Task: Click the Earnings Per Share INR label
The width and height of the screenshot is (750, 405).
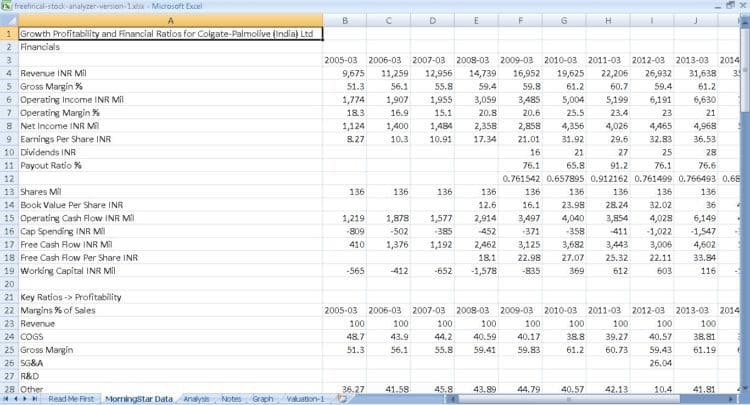Action: pyautogui.click(x=66, y=139)
